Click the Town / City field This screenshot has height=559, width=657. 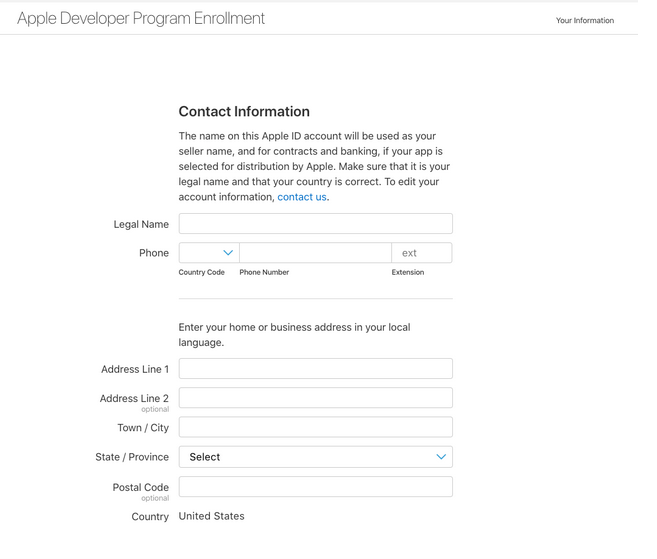pyautogui.click(x=316, y=427)
